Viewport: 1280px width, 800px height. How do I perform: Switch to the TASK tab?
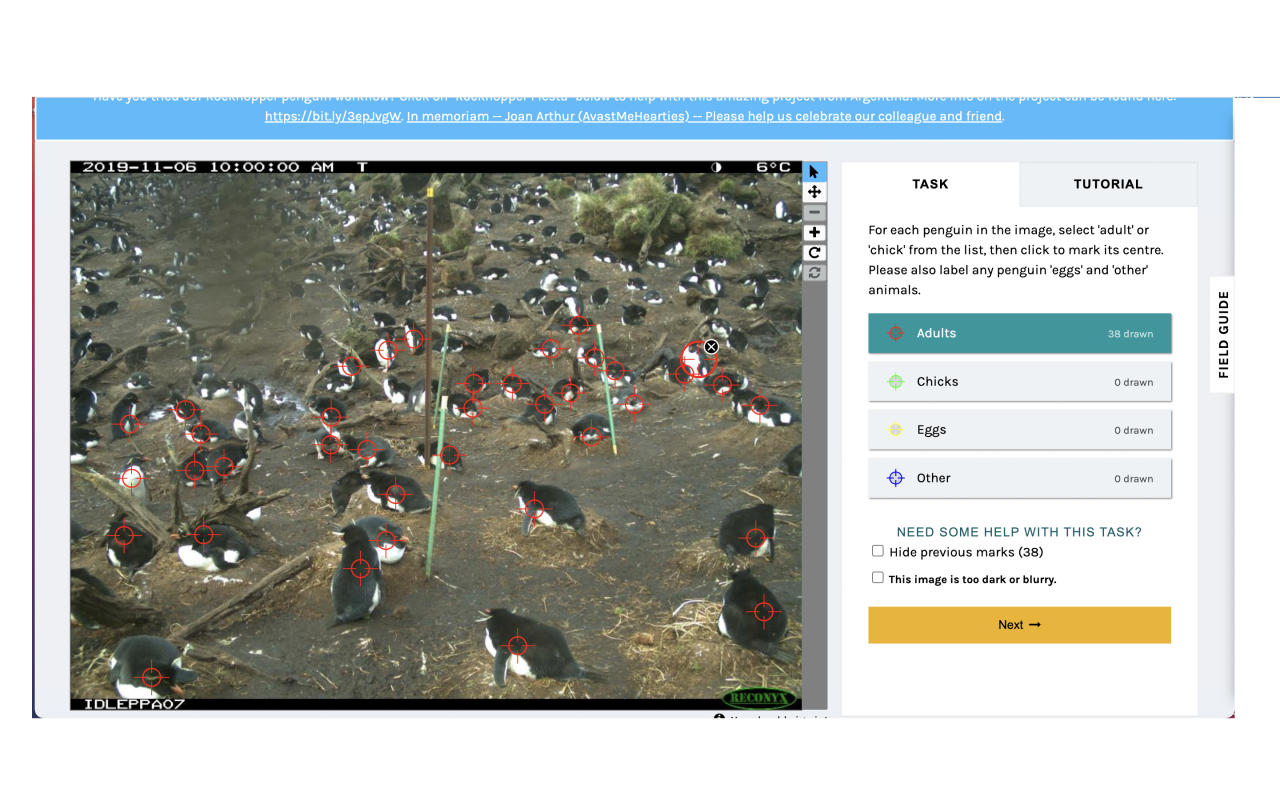[930, 184]
